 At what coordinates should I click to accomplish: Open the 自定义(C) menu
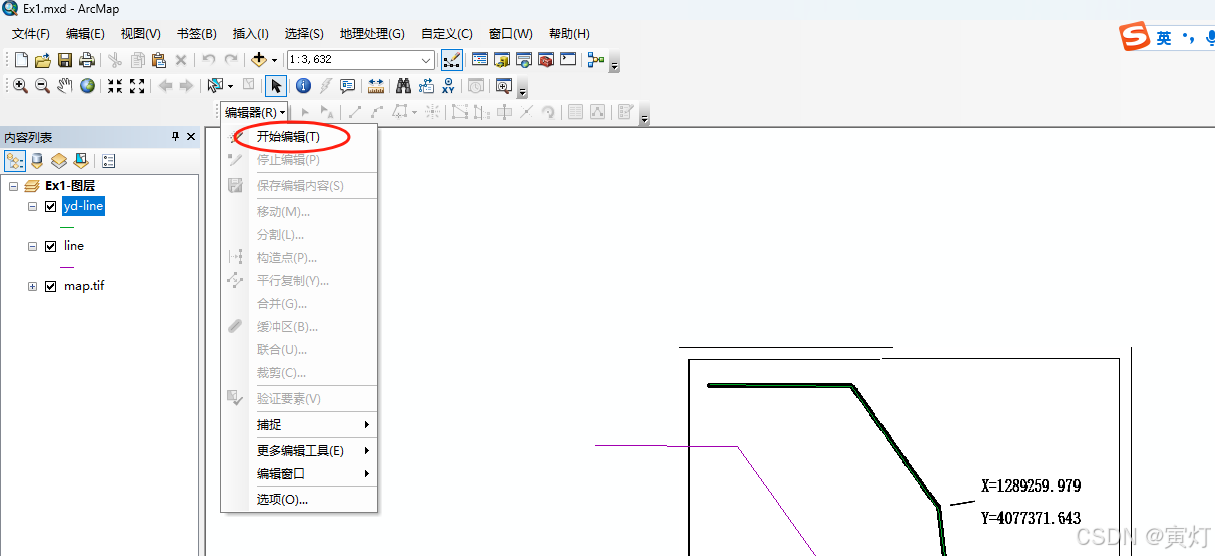[447, 33]
